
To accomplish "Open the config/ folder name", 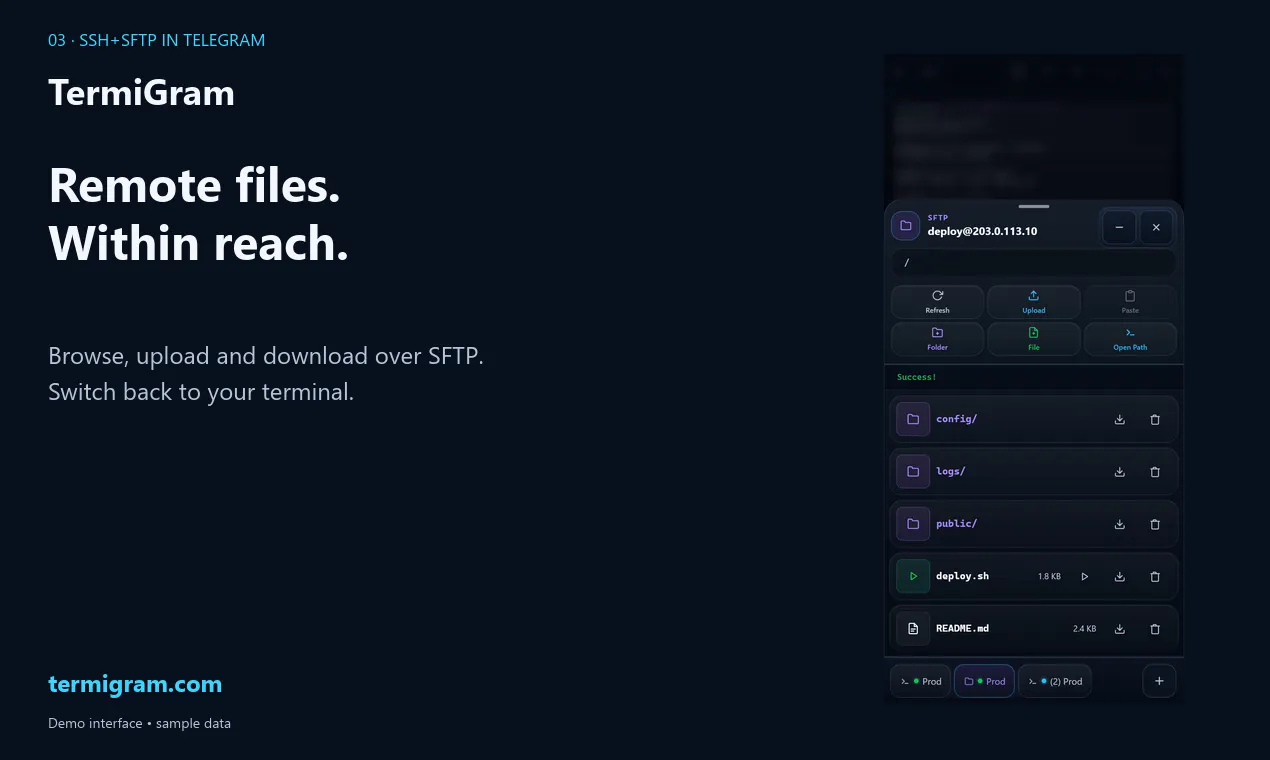I will click(x=957, y=419).
